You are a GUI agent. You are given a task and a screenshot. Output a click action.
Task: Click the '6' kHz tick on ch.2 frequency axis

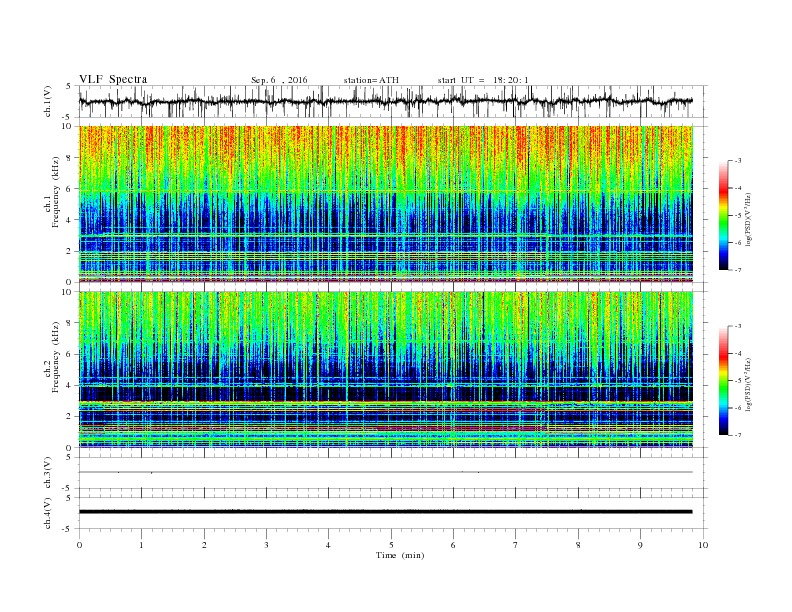[69, 354]
